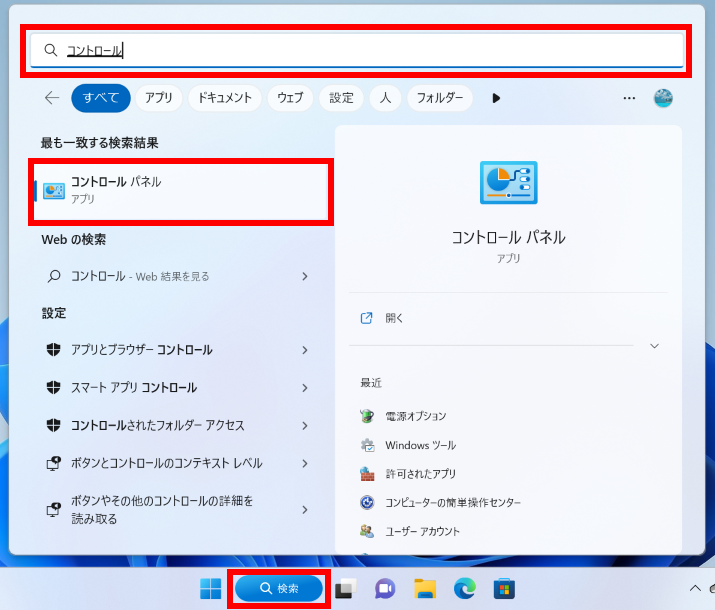Click the open-external icon beside 開く
This screenshot has height=610, width=715.
[x=367, y=318]
